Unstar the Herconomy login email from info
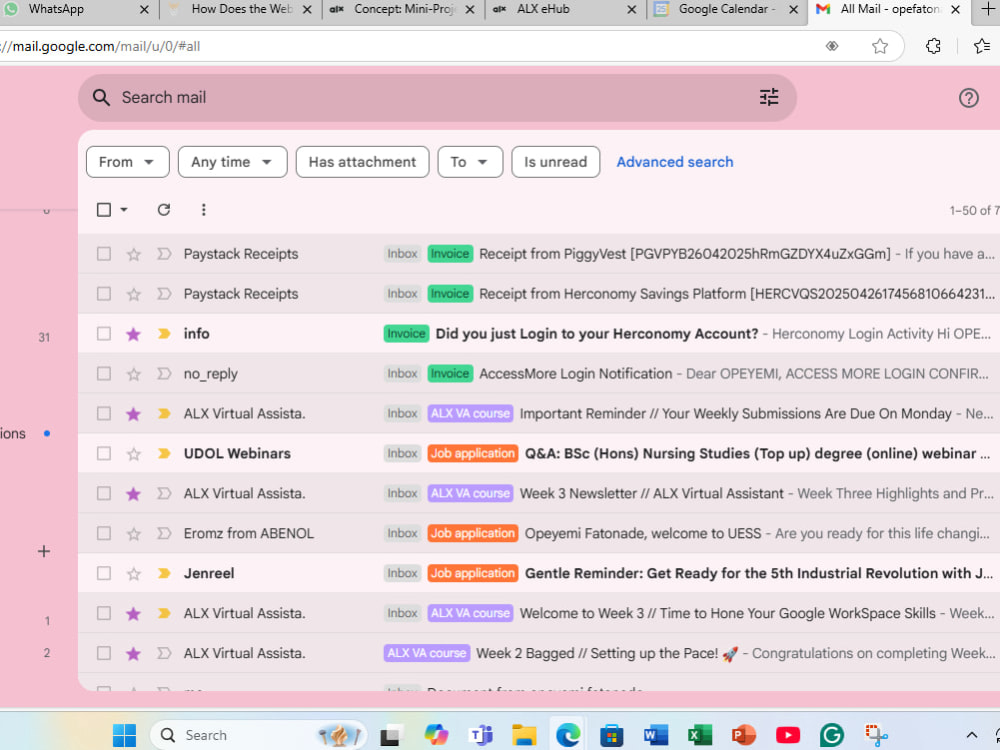 coord(133,334)
